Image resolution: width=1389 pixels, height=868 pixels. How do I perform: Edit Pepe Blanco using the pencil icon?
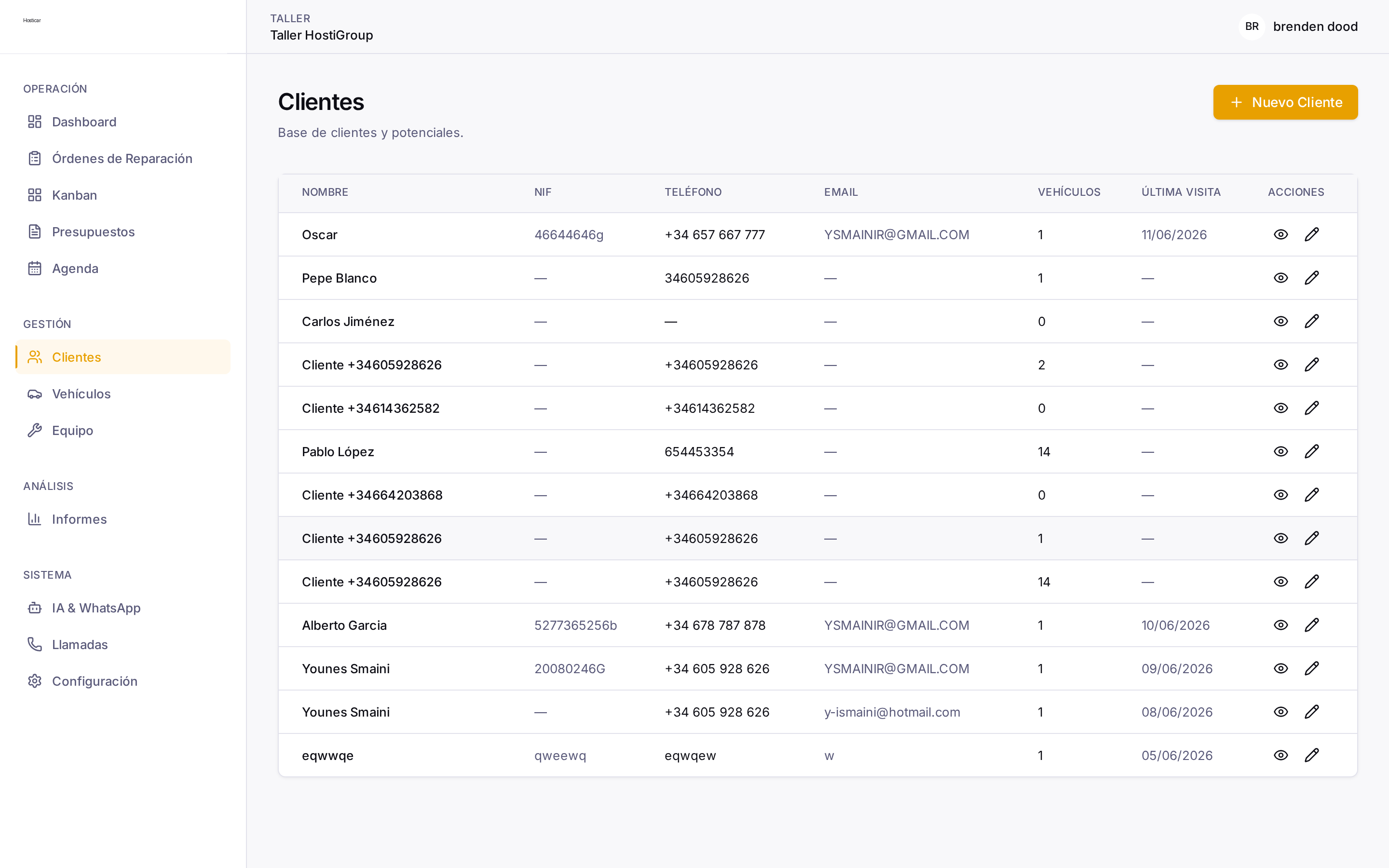[x=1311, y=278]
